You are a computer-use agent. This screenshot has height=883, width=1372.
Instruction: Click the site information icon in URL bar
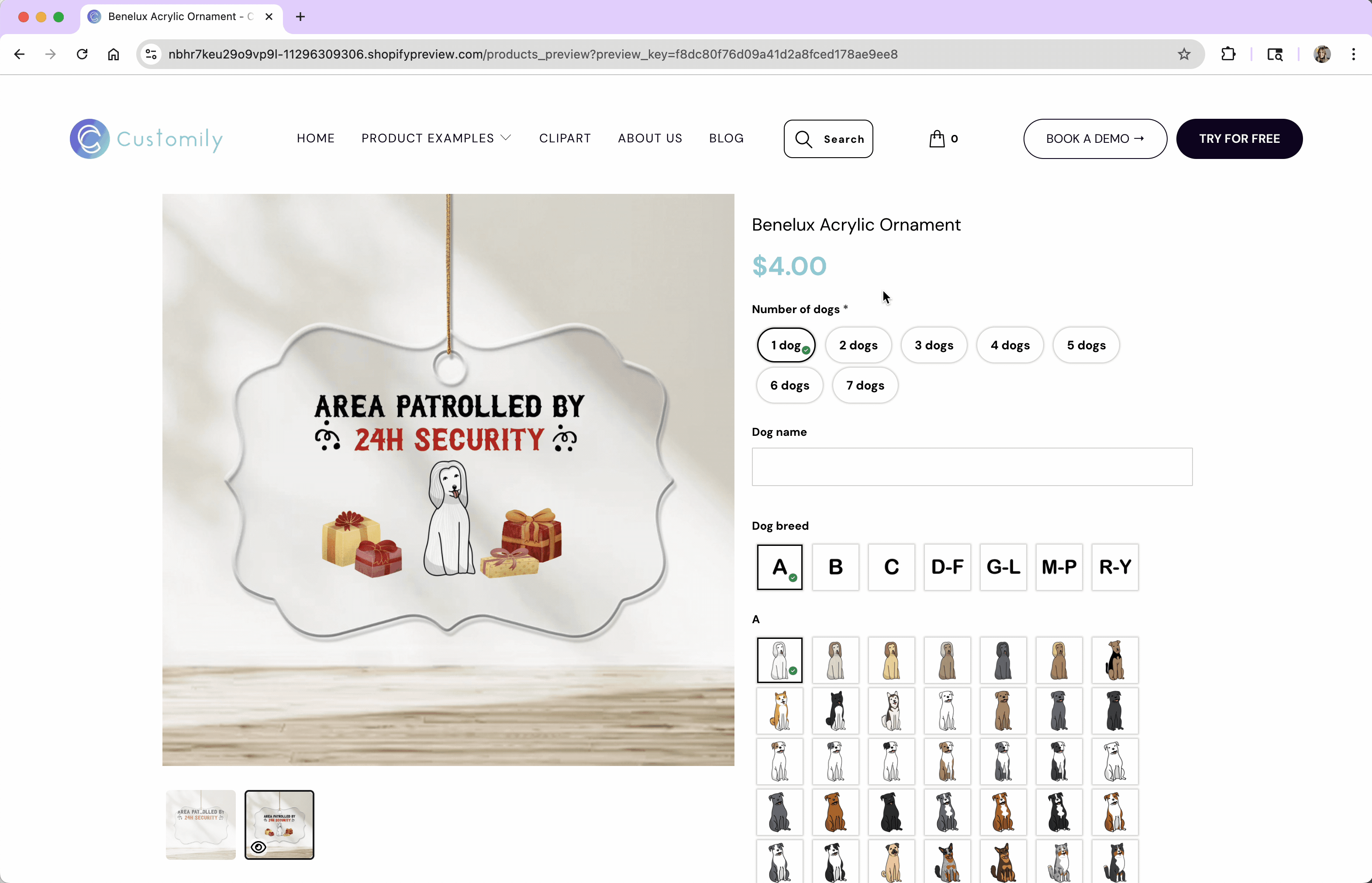pyautogui.click(x=151, y=55)
